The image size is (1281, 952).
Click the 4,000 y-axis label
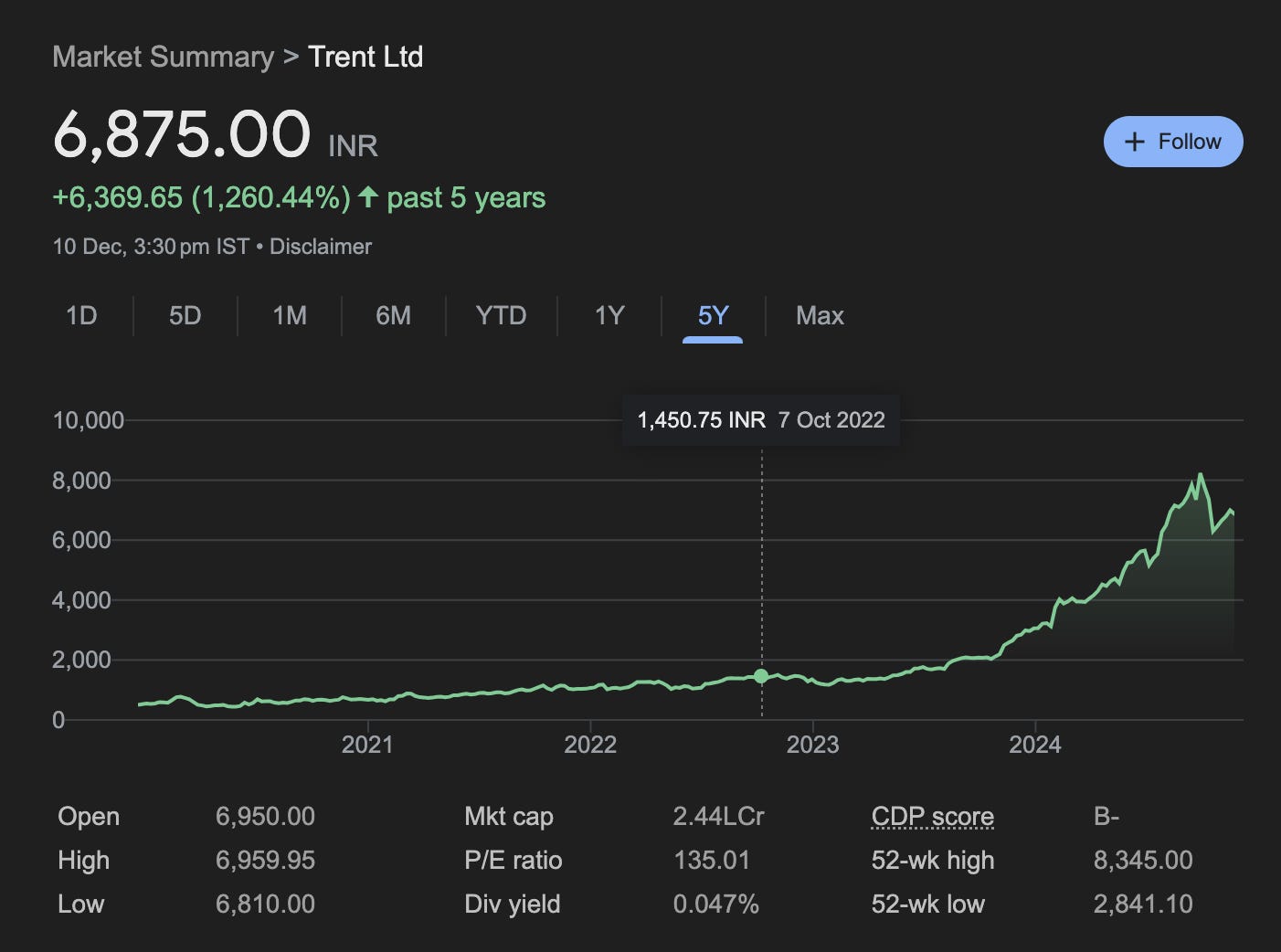[81, 600]
